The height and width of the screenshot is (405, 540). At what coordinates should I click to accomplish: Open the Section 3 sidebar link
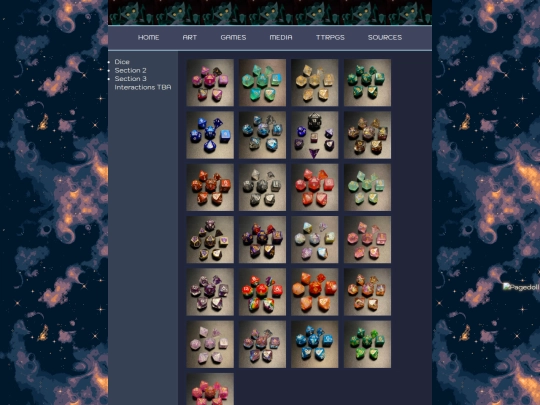131,79
